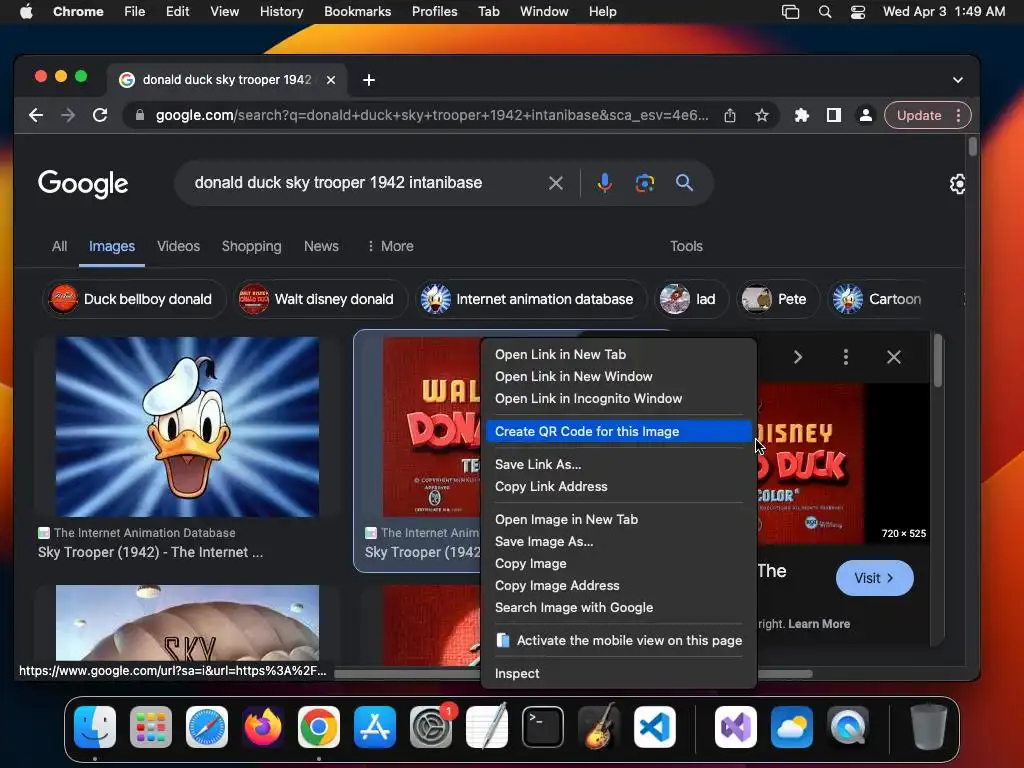Open the Tools options
The width and height of the screenshot is (1024, 768).
tap(686, 246)
